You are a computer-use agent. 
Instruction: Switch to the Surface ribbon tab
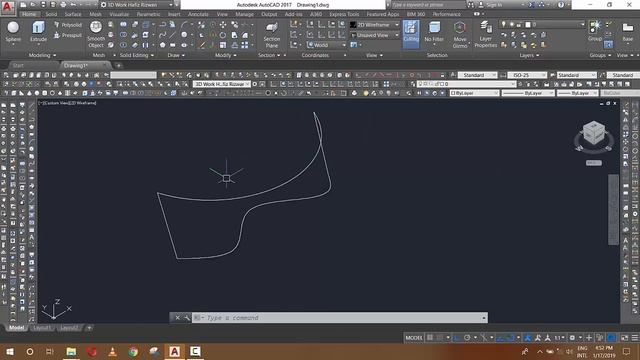click(x=73, y=14)
